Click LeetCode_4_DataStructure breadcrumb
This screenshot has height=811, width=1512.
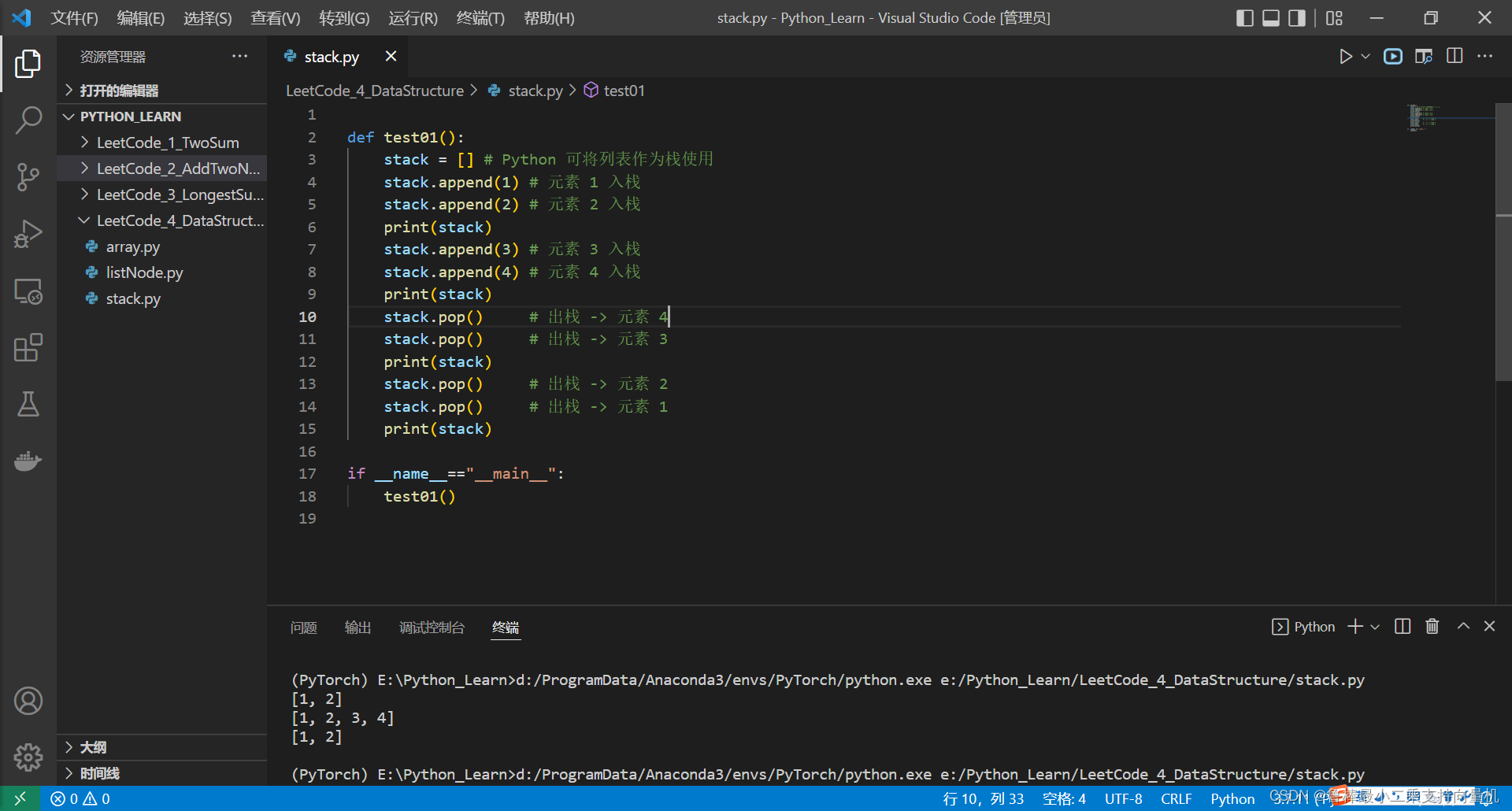(375, 91)
